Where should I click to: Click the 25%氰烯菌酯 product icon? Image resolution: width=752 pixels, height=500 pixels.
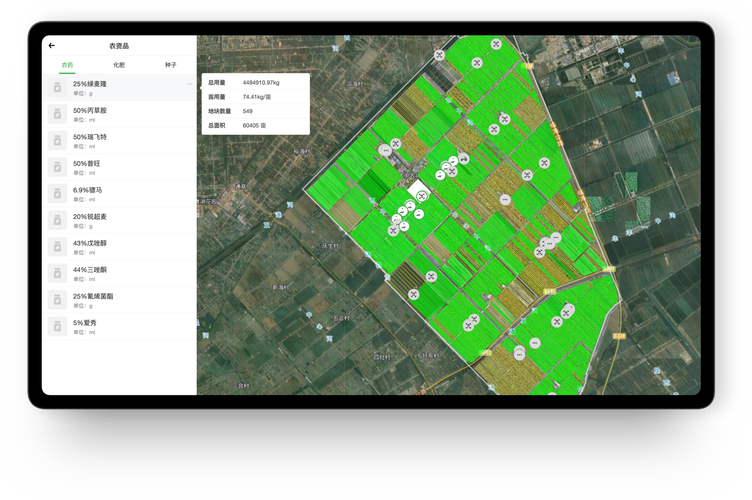tap(58, 300)
